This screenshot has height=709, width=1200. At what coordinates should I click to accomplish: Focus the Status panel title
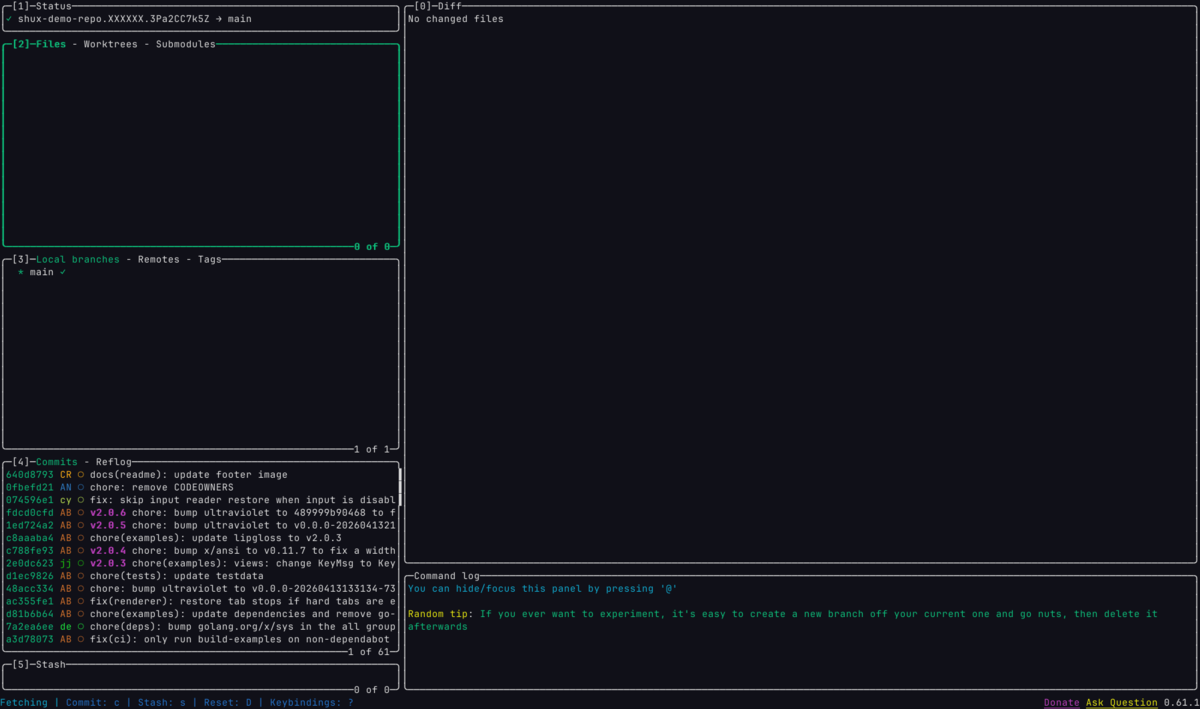pyautogui.click(x=53, y=7)
